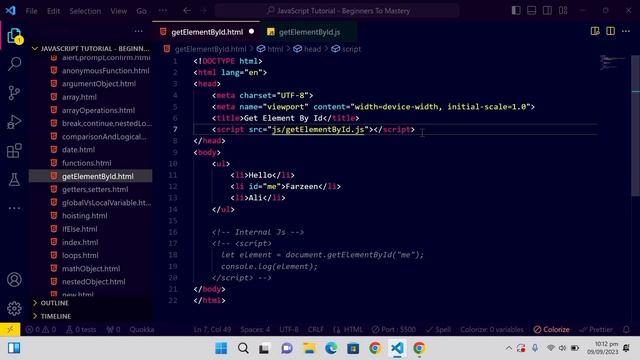The height and width of the screenshot is (360, 640).
Task: Select the getElementById.html editor tab
Action: pyautogui.click(x=206, y=32)
